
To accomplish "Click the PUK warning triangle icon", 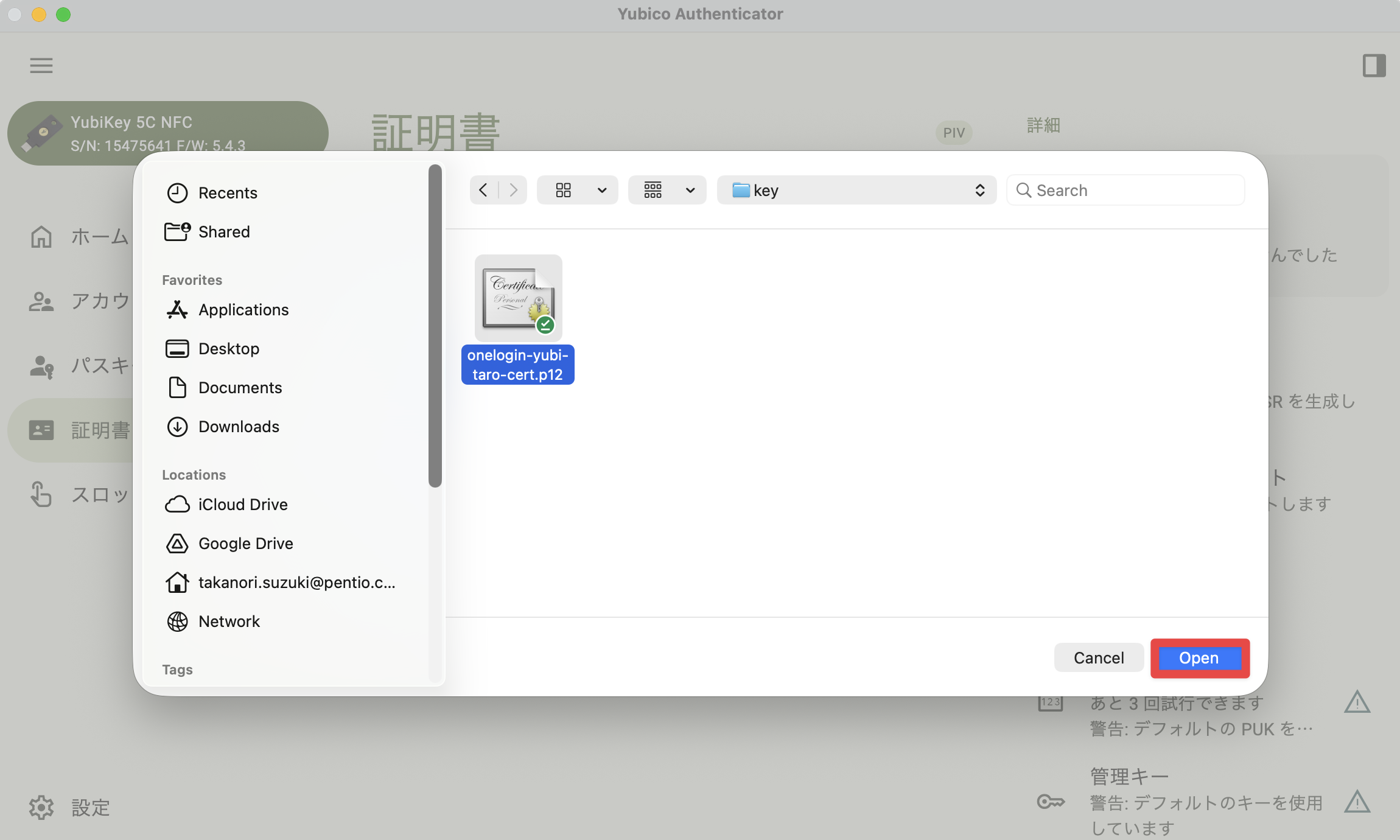I will (x=1357, y=702).
